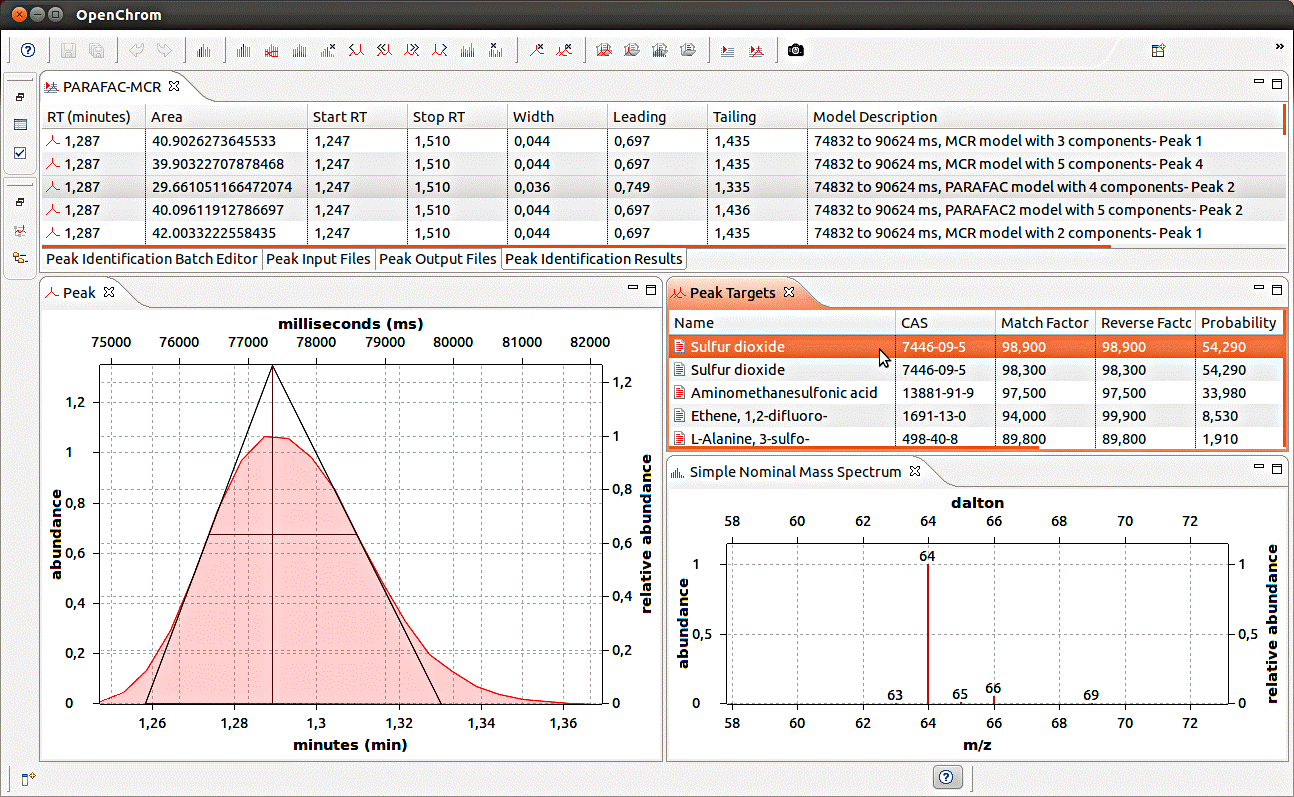Sort by CAS column header

(x=945, y=323)
